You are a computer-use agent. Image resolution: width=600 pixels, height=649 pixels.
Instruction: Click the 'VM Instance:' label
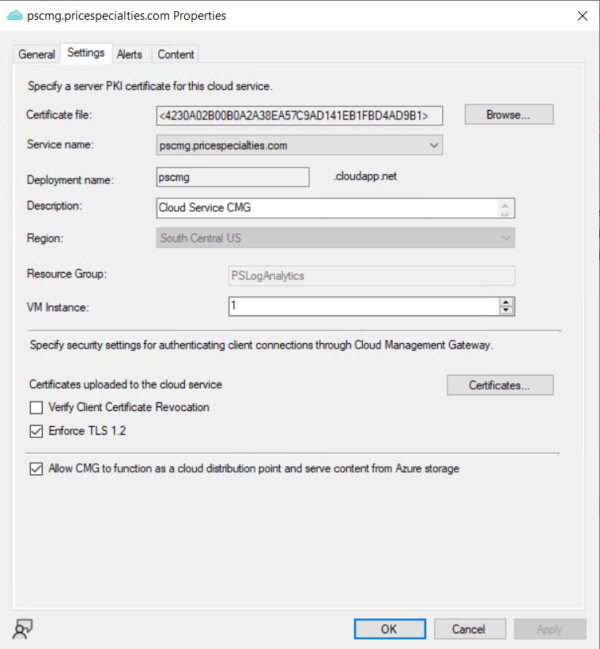(x=58, y=308)
